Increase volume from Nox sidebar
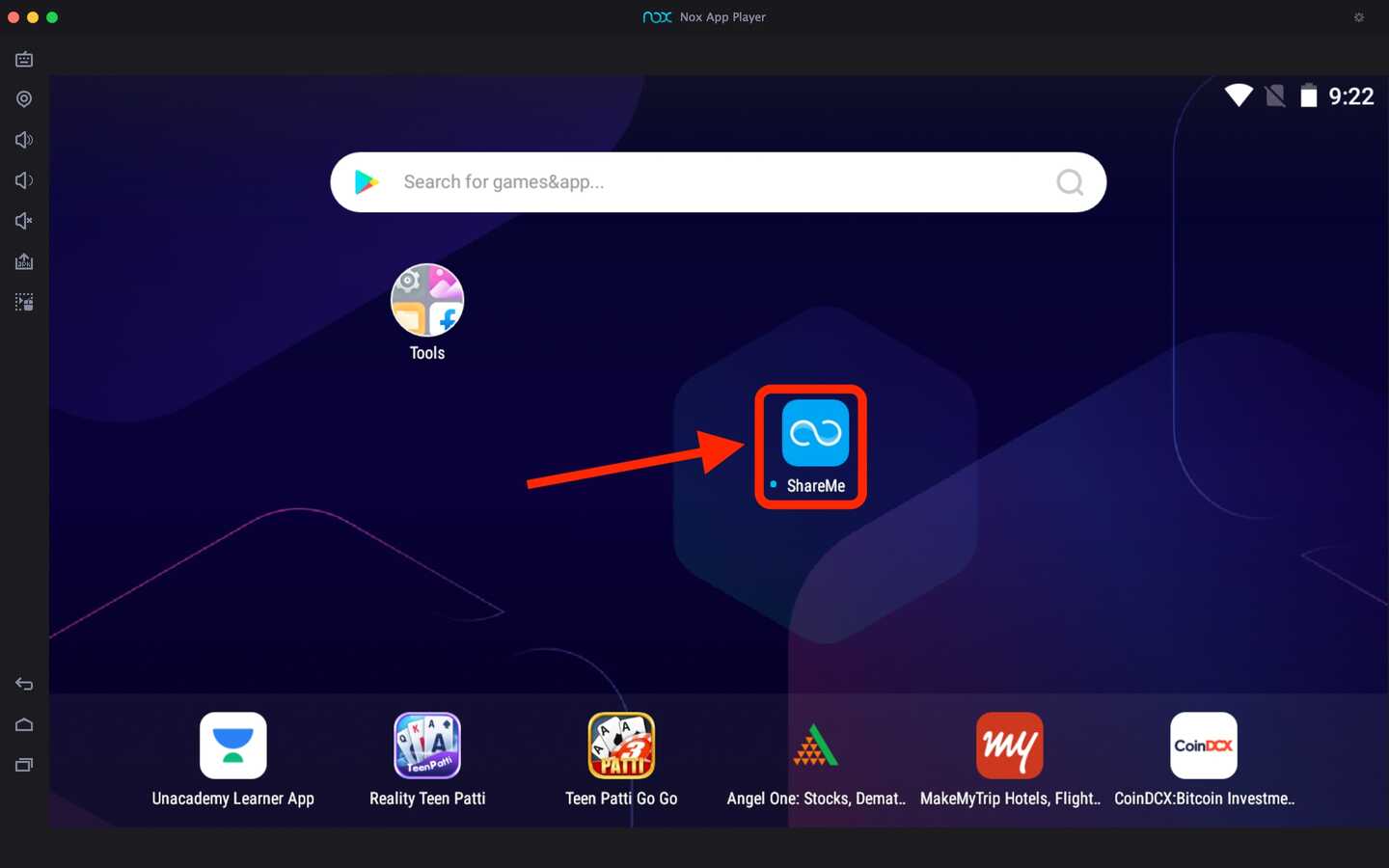Screen dimensions: 1389x868 pyautogui.click(x=24, y=140)
